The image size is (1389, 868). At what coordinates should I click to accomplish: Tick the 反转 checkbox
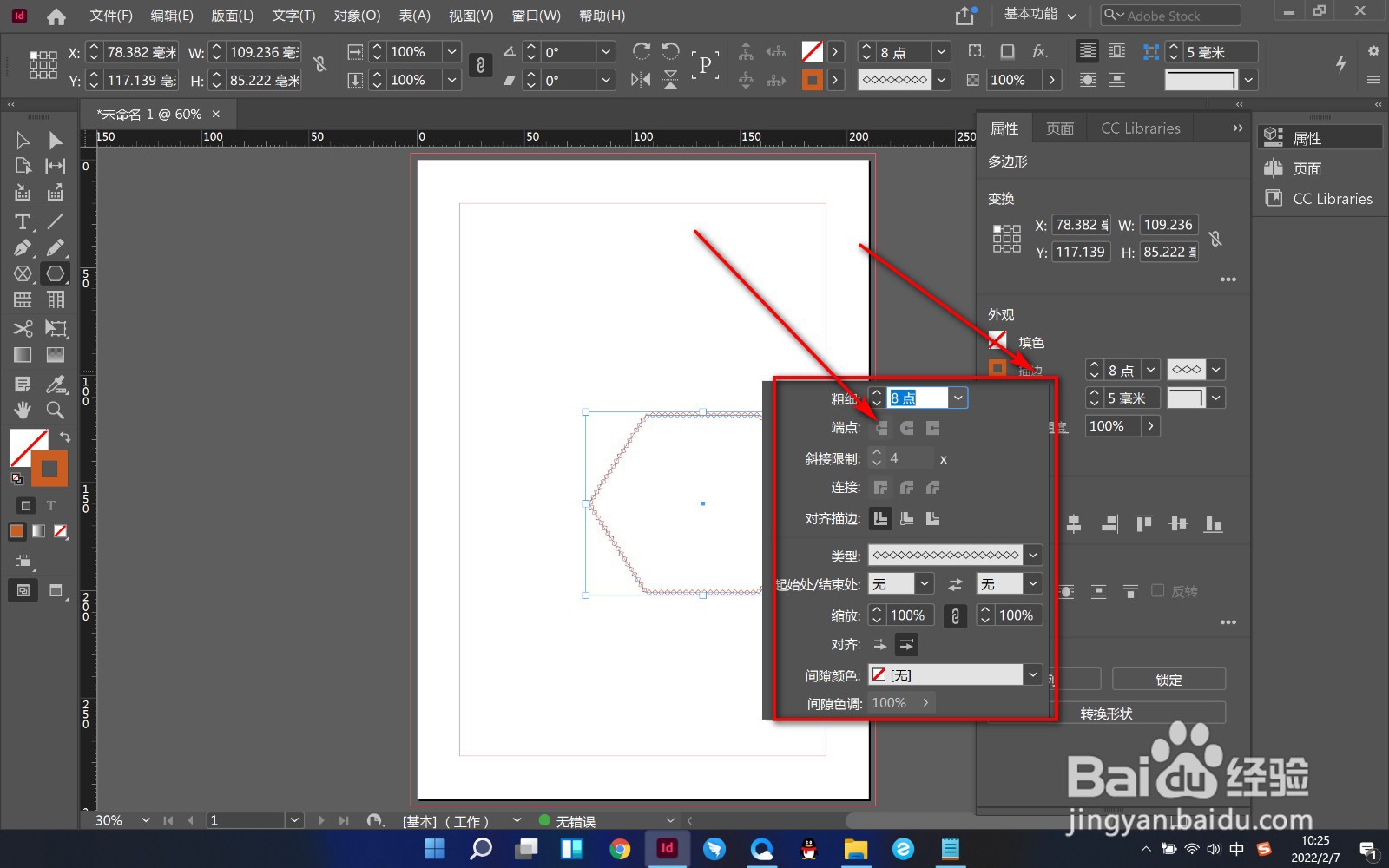point(1157,591)
